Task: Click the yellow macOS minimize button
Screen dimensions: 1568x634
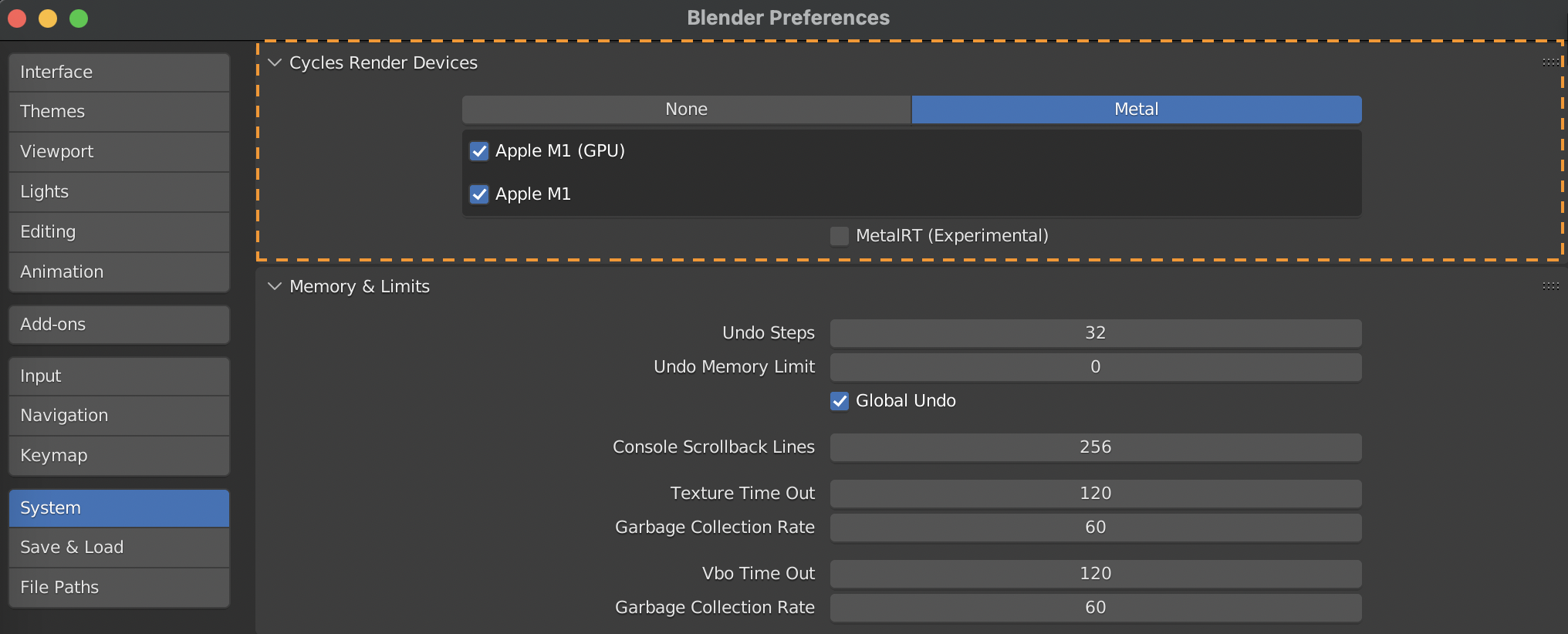Action: (48, 19)
